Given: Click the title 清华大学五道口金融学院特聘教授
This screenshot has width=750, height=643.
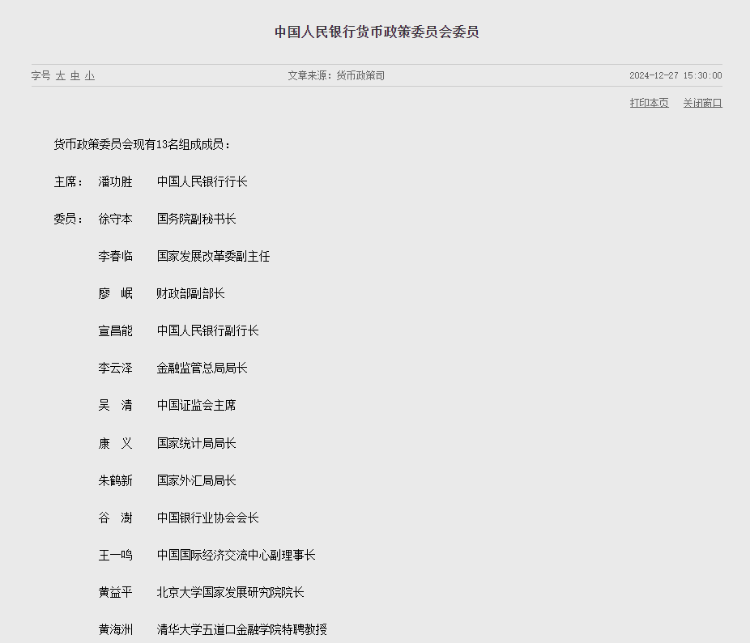Looking at the screenshot, I should [242, 630].
